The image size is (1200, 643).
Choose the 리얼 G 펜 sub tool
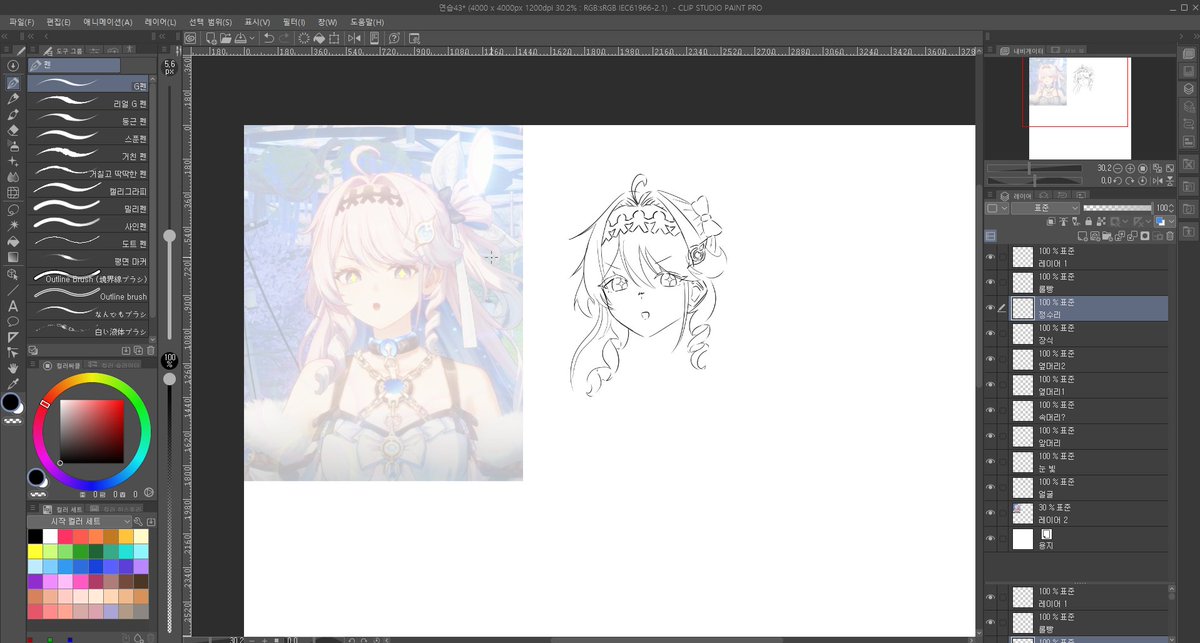click(89, 103)
